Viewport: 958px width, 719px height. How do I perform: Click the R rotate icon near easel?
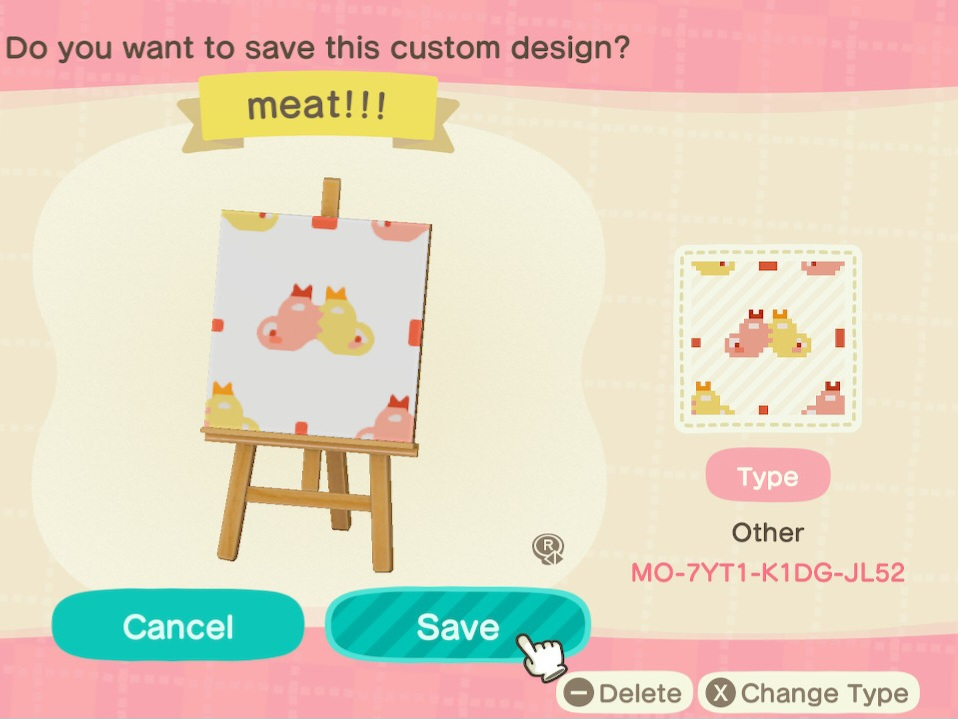pyautogui.click(x=547, y=549)
